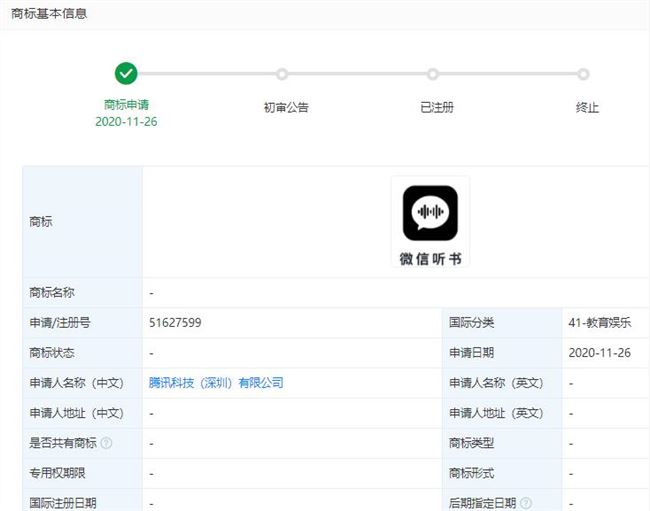This screenshot has width=650, height=511.
Task: Select the 终止 step marker
Action: (583, 74)
